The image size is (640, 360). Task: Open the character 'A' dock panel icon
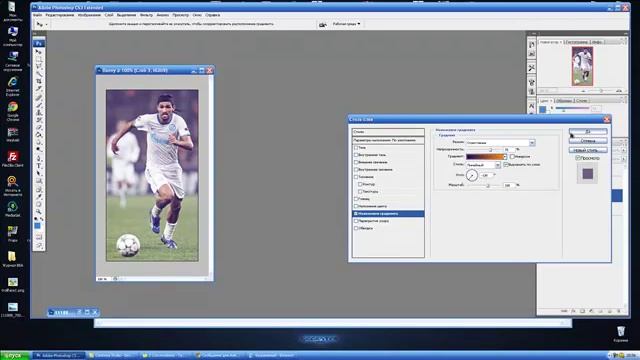[531, 106]
